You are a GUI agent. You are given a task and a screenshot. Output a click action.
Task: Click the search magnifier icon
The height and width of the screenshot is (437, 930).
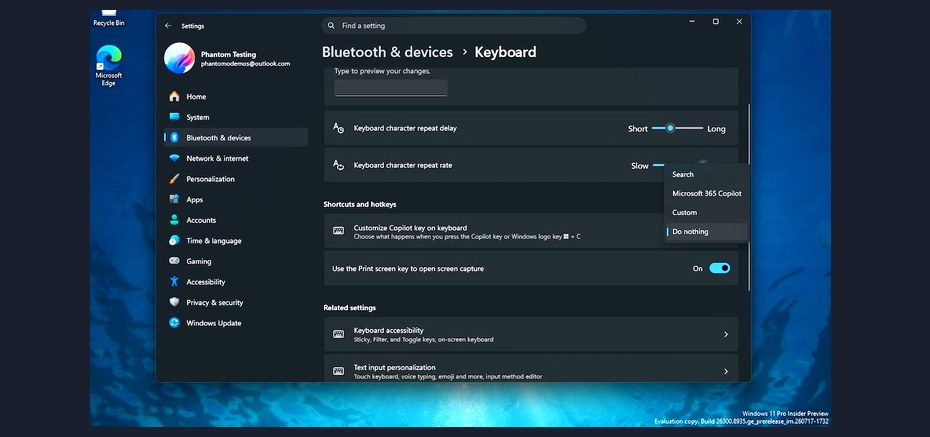tap(332, 26)
